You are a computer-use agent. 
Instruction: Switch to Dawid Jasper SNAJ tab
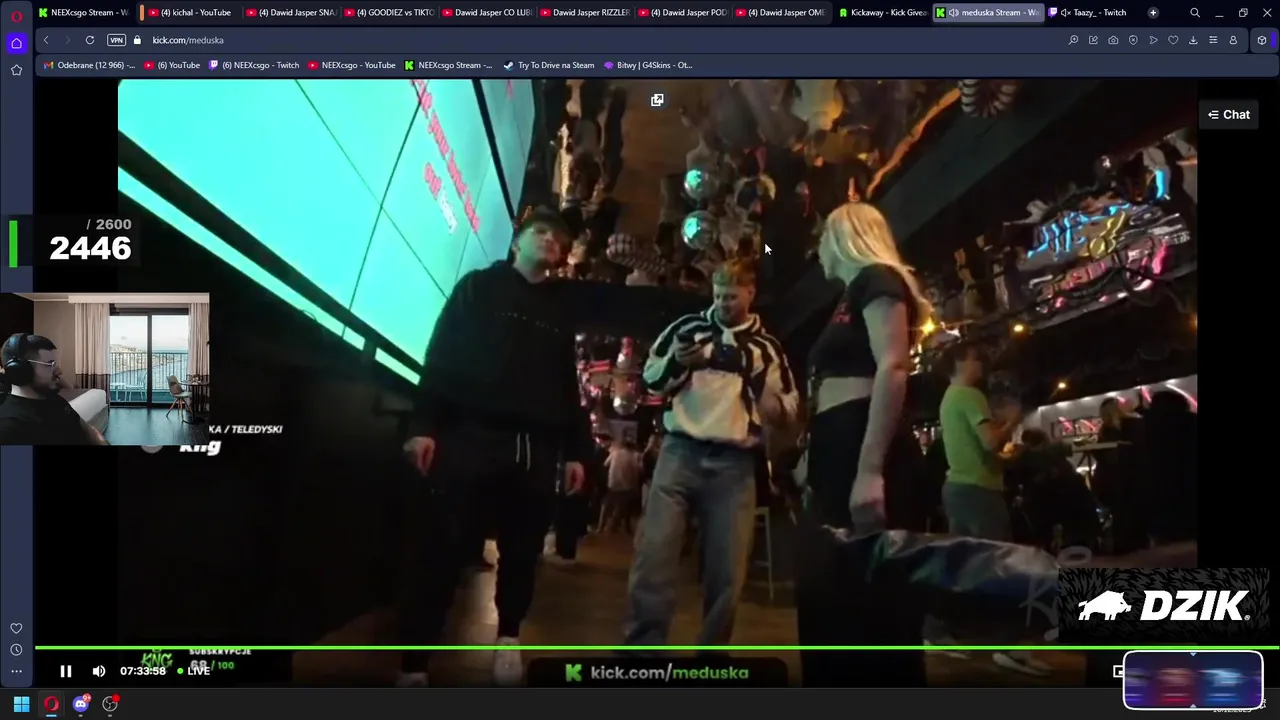click(290, 13)
